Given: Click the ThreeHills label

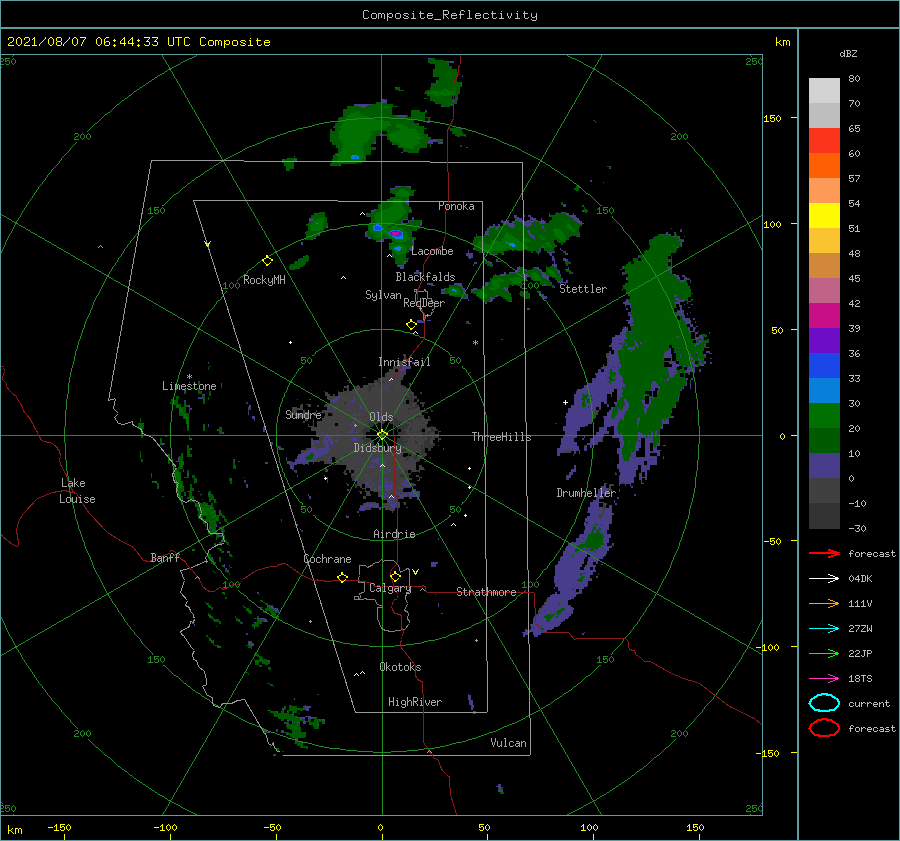Looking at the screenshot, I should (x=502, y=437).
